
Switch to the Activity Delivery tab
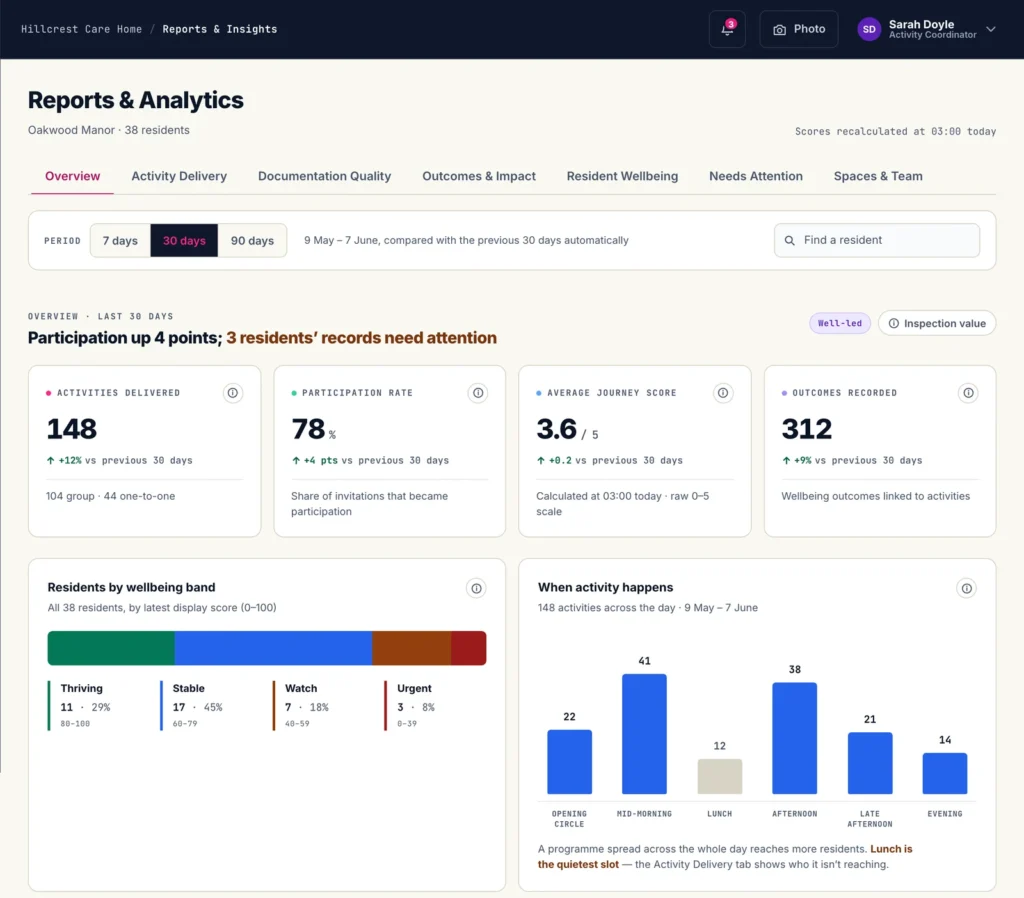click(x=179, y=176)
